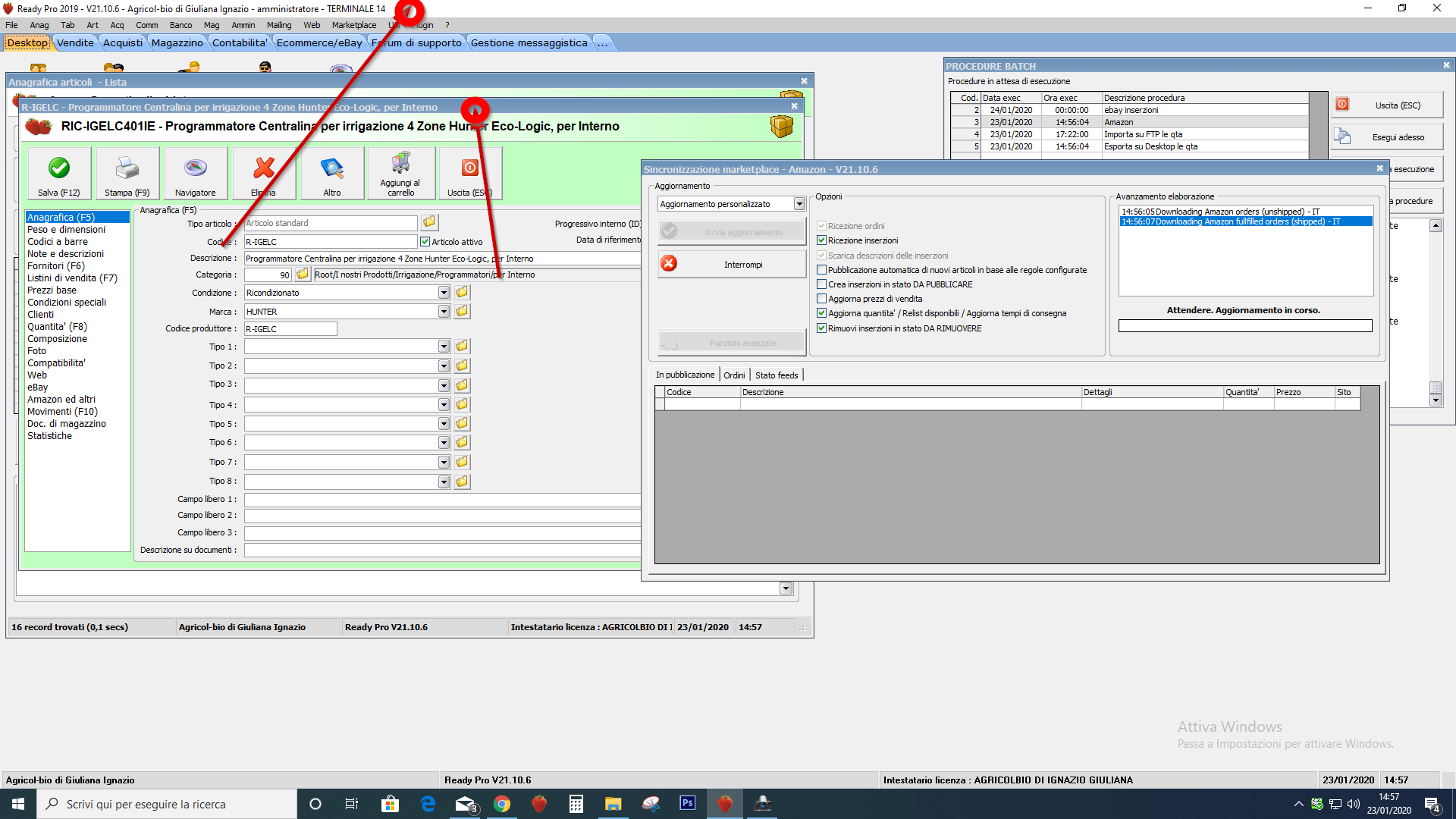Open the Windows notification center icon
The width and height of the screenshot is (1456, 819).
click(x=1432, y=804)
